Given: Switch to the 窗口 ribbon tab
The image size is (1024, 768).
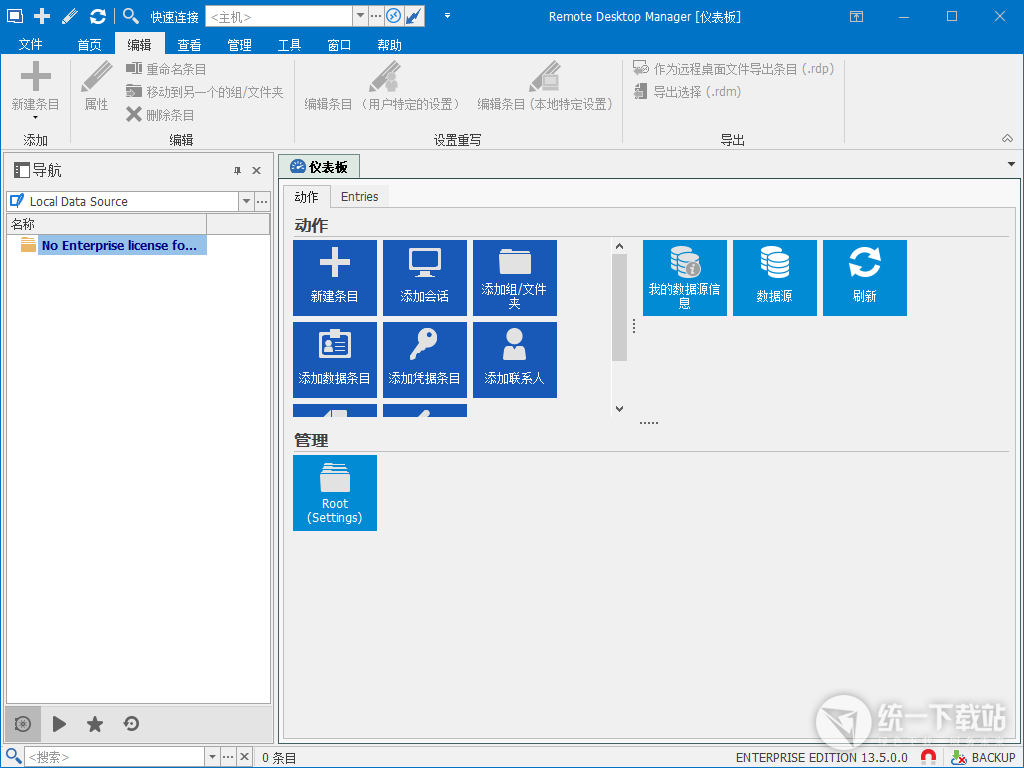Looking at the screenshot, I should point(339,44).
